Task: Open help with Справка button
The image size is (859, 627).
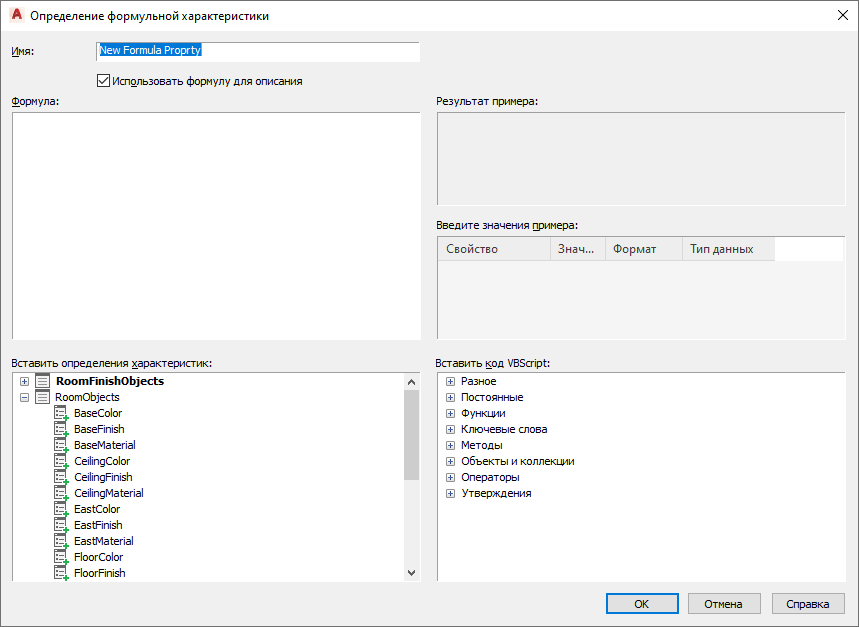Action: click(808, 604)
